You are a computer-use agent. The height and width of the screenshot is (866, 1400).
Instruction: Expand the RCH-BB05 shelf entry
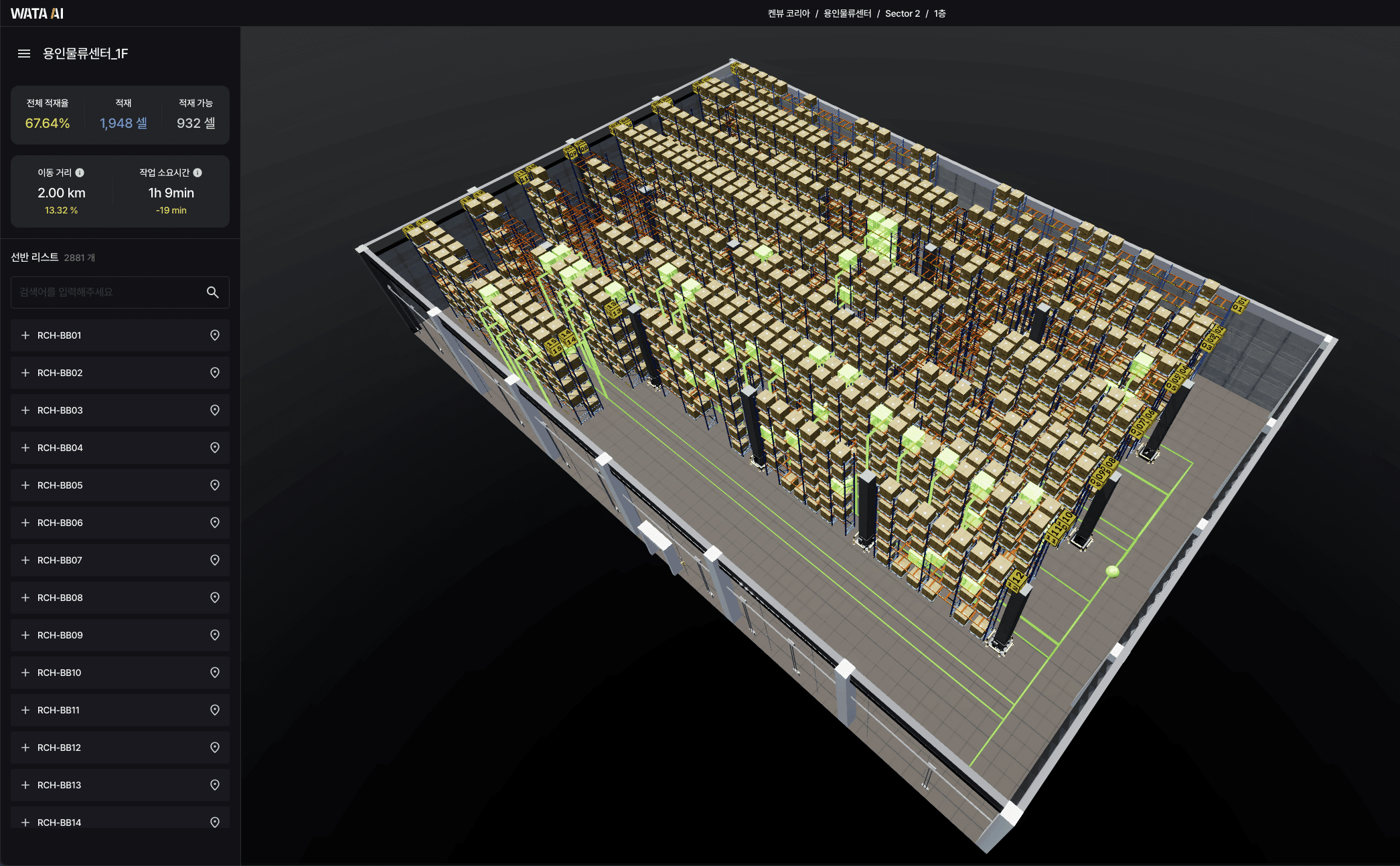(25, 485)
